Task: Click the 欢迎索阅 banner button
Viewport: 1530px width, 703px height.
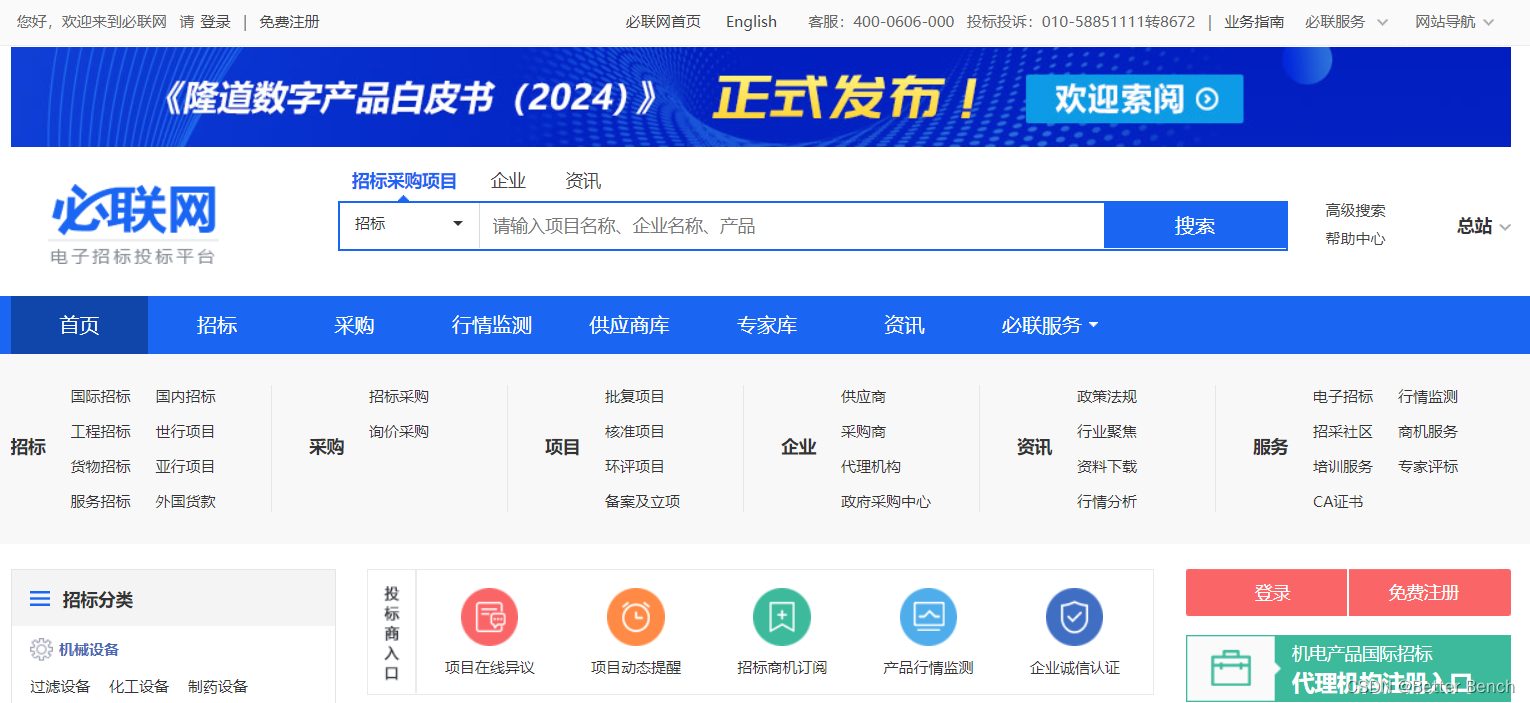Action: click(x=1135, y=99)
